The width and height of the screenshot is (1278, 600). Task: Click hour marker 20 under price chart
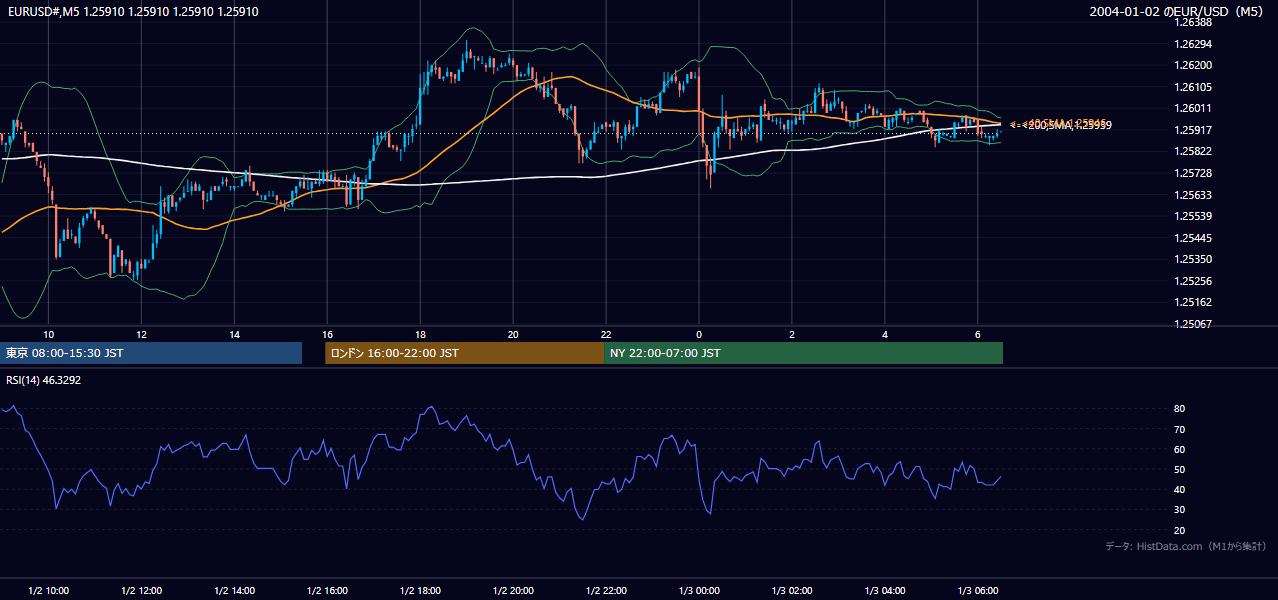tap(513, 334)
